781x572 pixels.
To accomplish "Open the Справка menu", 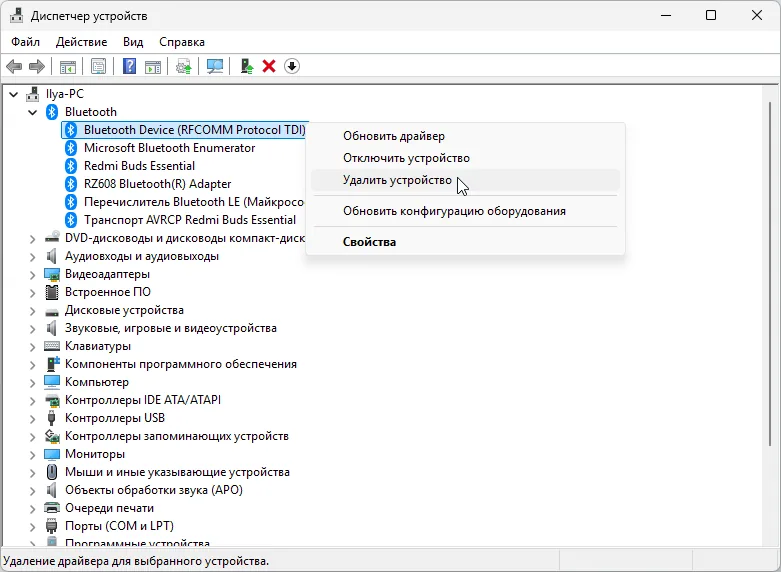I will click(182, 42).
